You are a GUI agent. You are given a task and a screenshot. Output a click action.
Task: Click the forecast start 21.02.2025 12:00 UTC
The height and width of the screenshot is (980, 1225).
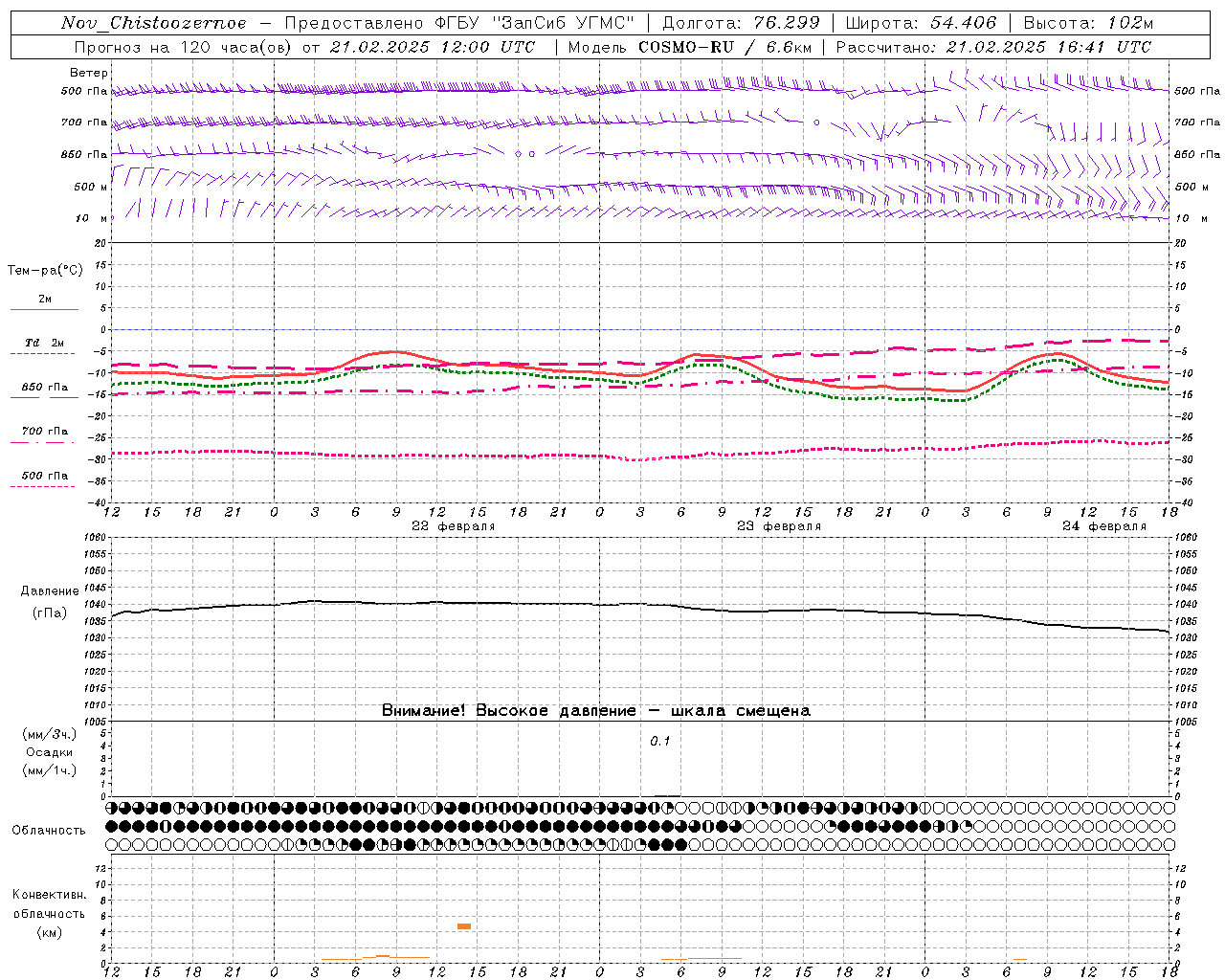tap(432, 47)
